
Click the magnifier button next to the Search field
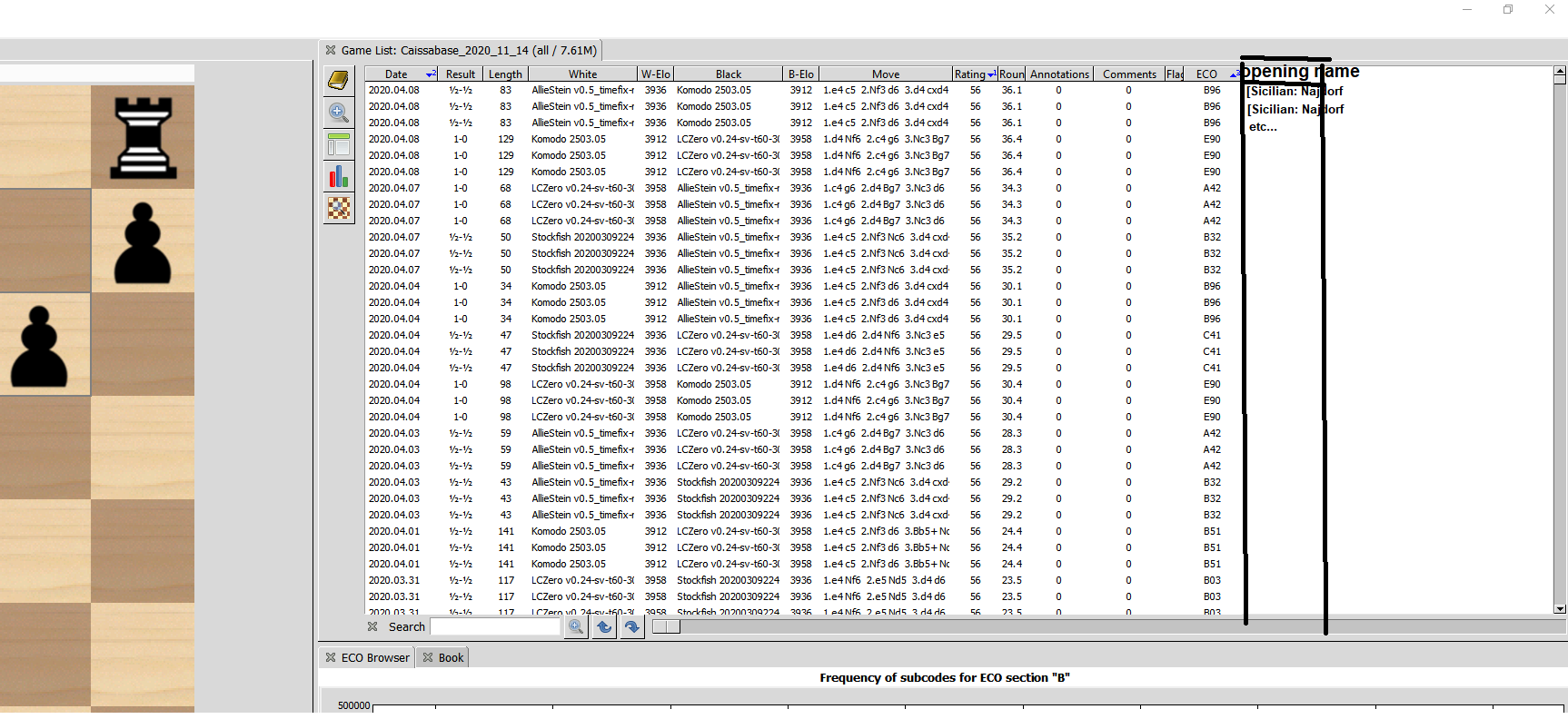(576, 627)
